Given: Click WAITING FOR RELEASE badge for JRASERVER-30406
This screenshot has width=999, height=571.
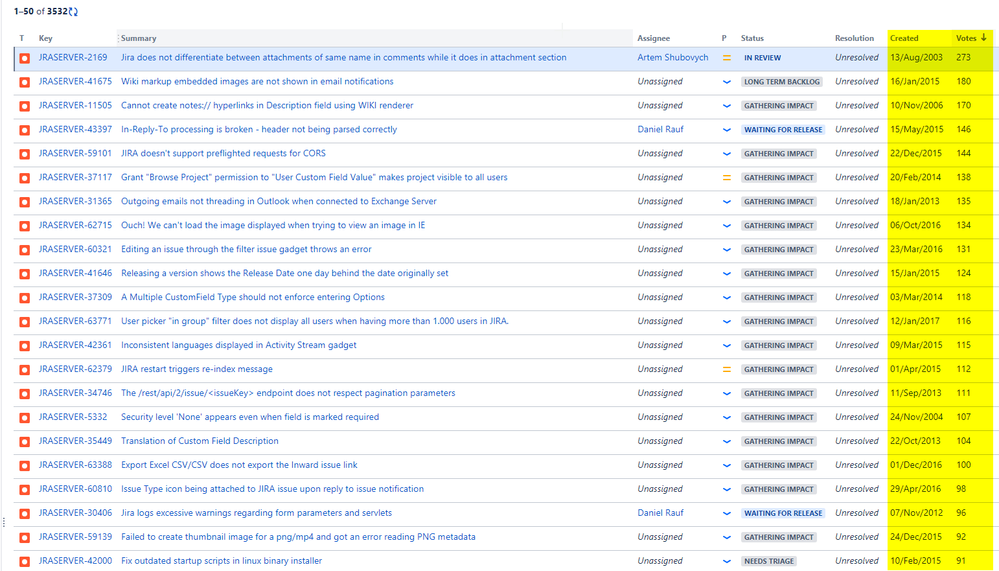Looking at the screenshot, I should tap(783, 514).
